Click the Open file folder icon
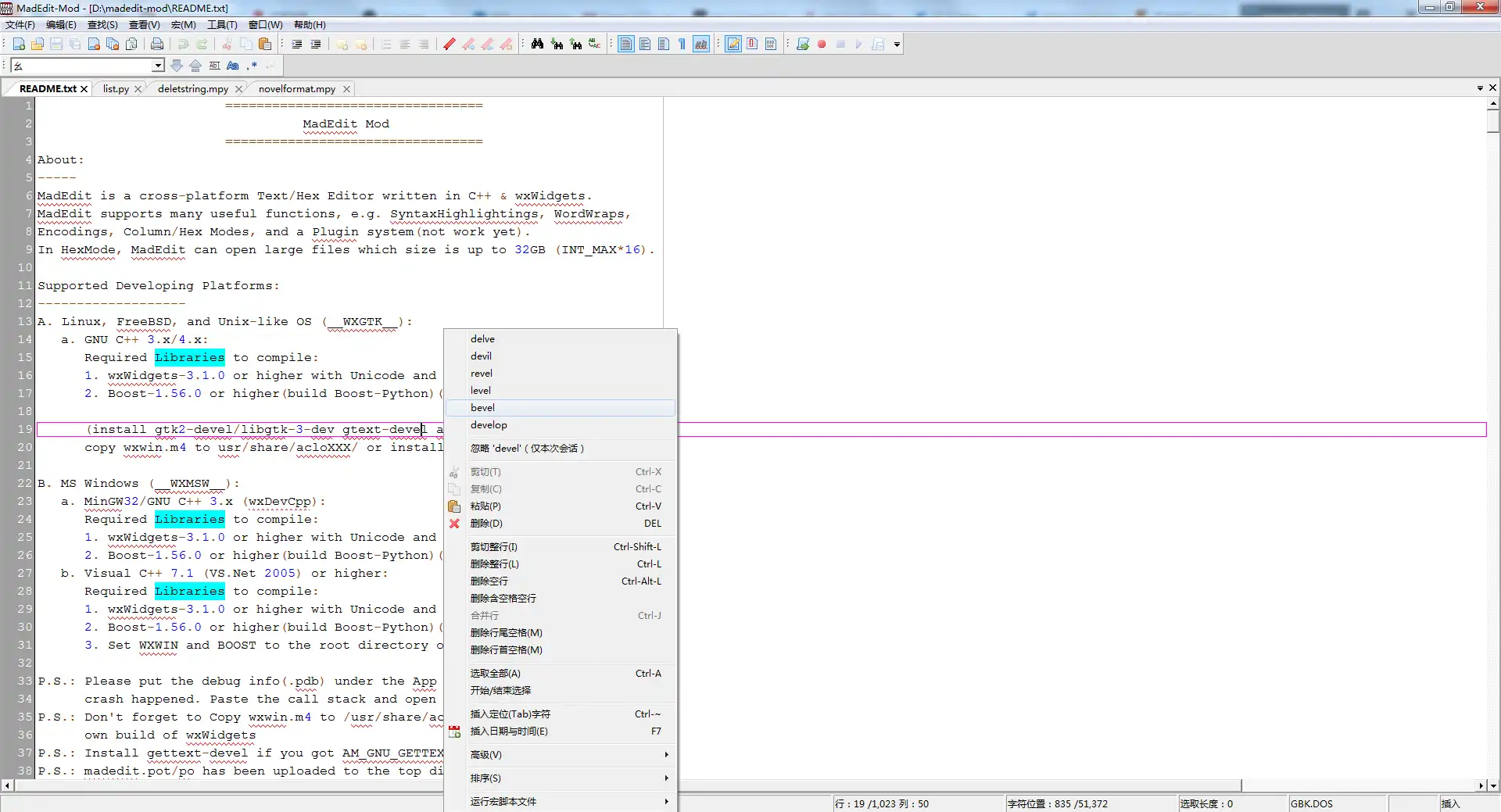 38,45
